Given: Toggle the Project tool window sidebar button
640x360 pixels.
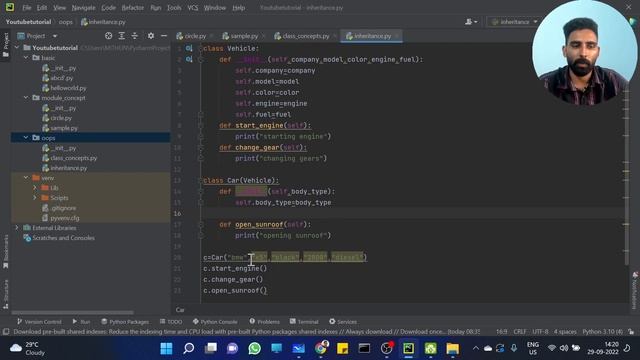Looking at the screenshot, I should pos(6,45).
